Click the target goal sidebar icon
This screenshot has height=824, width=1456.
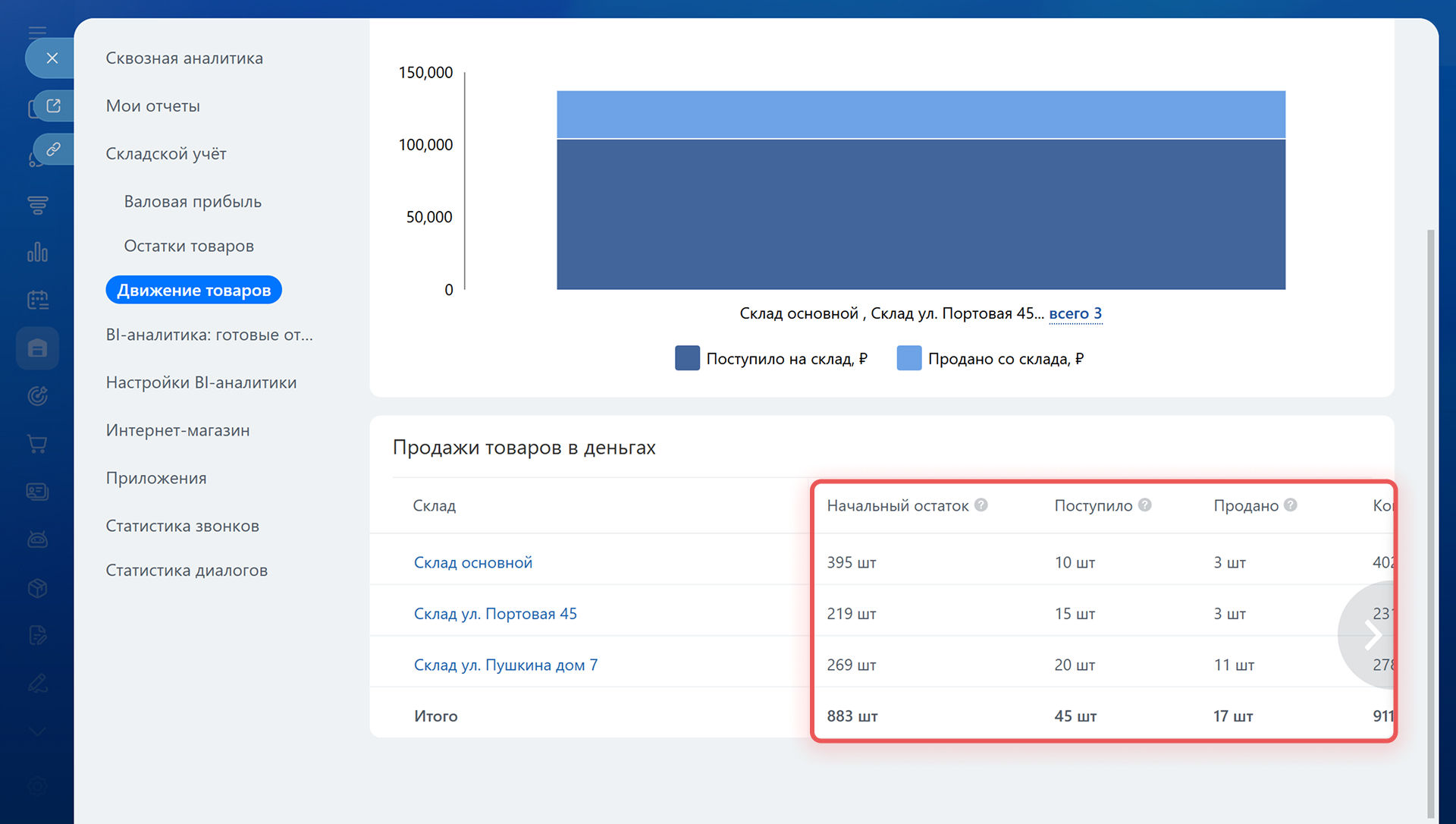37,395
